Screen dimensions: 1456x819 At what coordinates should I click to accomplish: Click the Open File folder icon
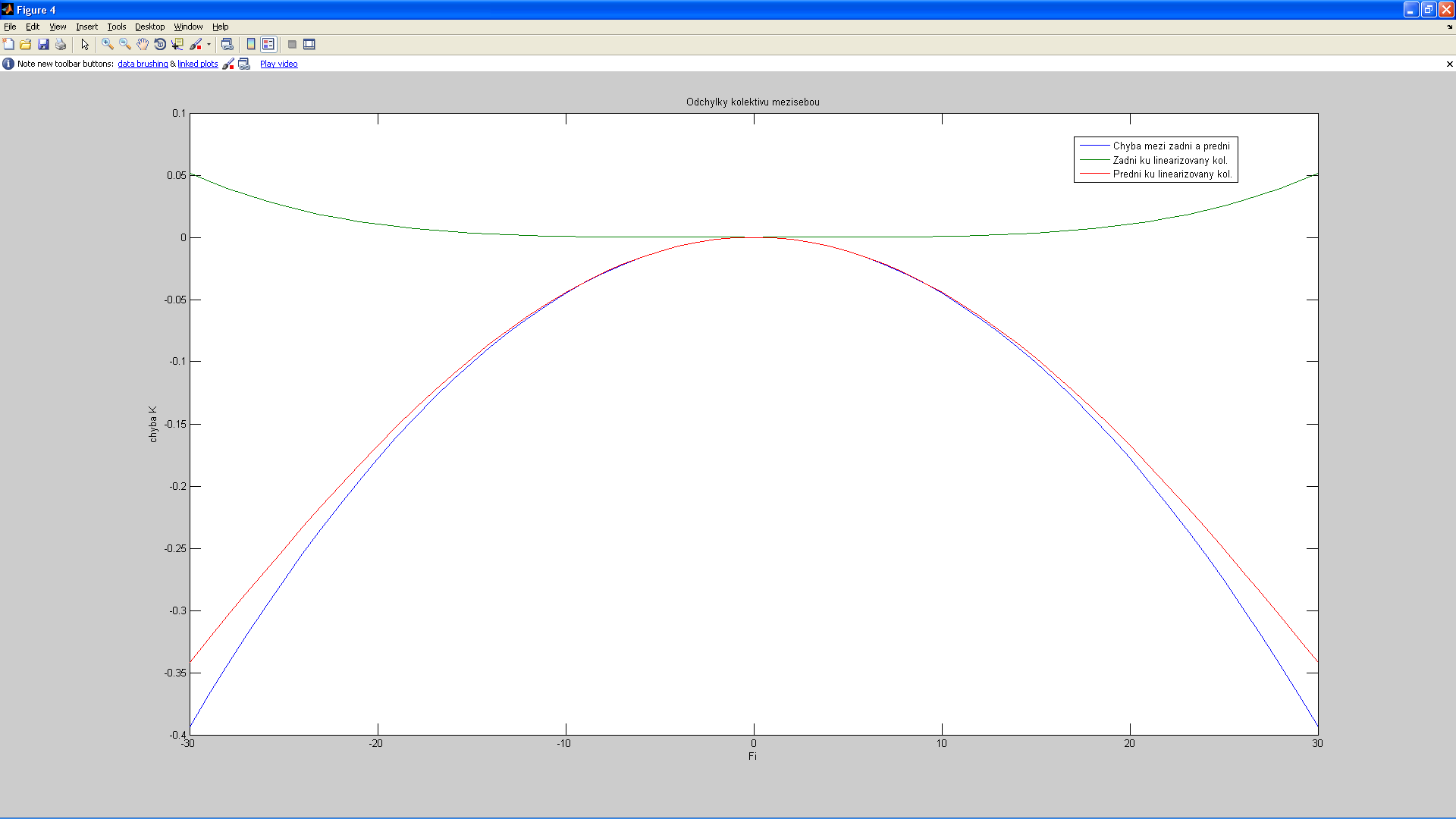coord(26,44)
